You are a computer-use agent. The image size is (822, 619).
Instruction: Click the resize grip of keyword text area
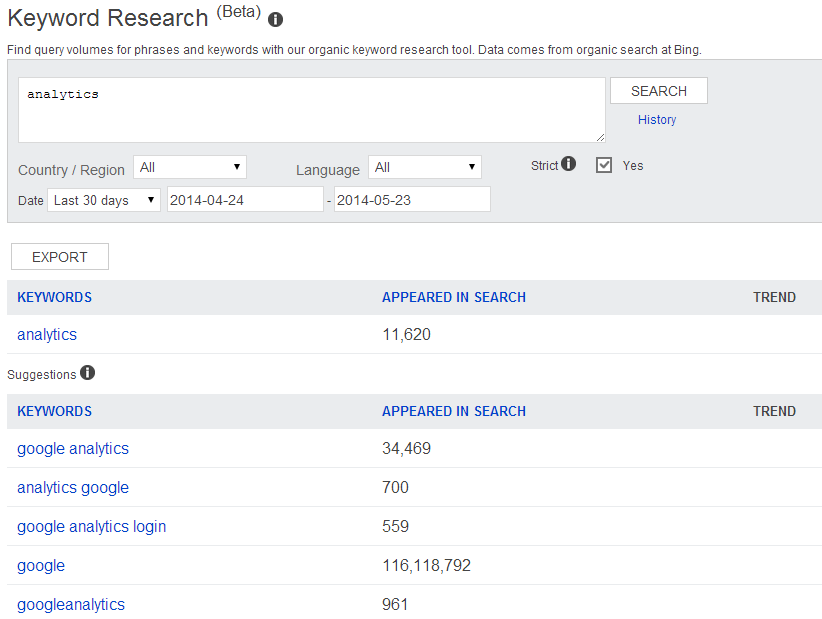(600, 137)
